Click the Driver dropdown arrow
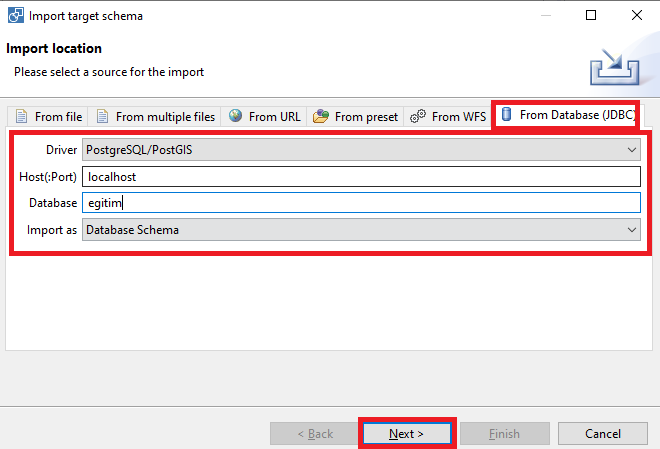The image size is (660, 449). (x=631, y=150)
